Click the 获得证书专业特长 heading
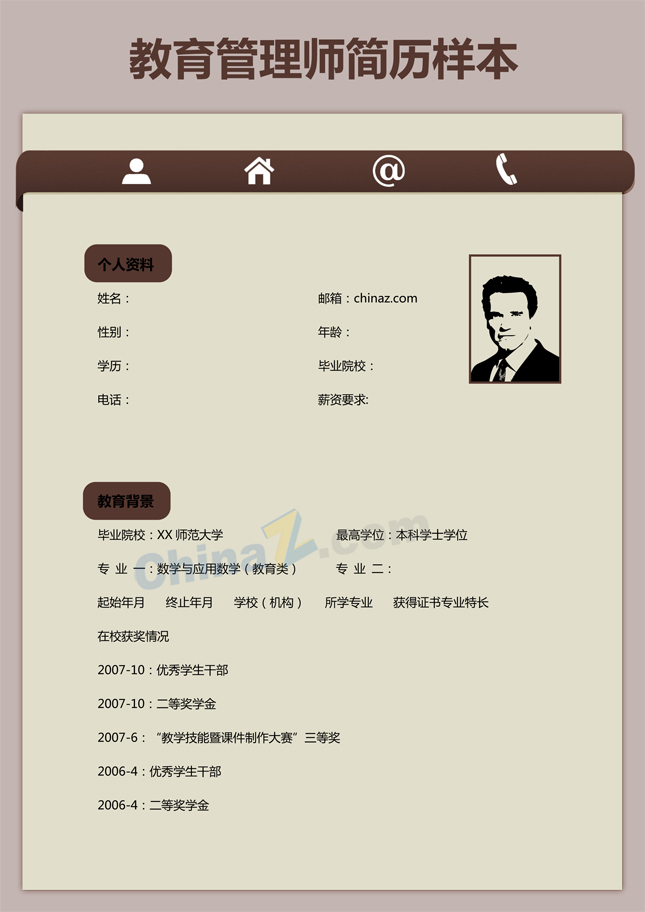645x912 pixels. (x=441, y=603)
